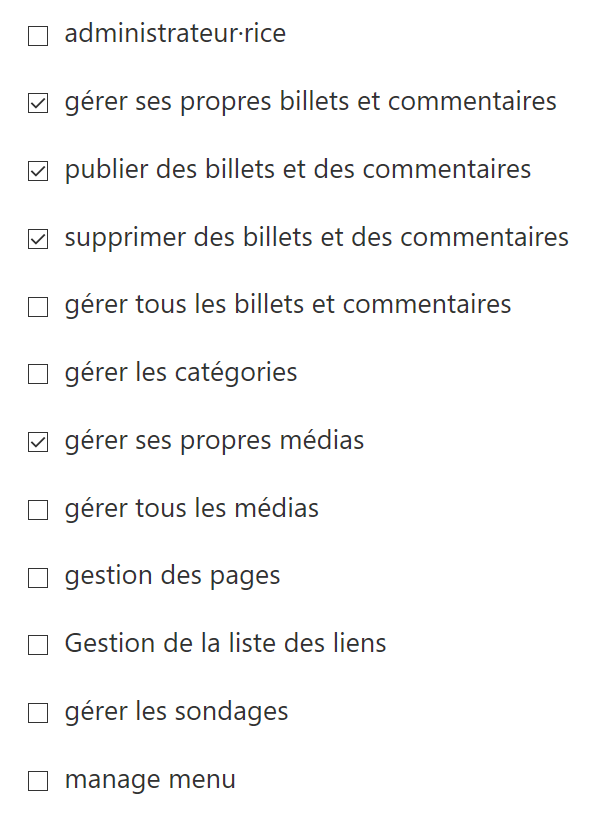
Task: Click the gestion des pages label text
Action: (x=172, y=576)
